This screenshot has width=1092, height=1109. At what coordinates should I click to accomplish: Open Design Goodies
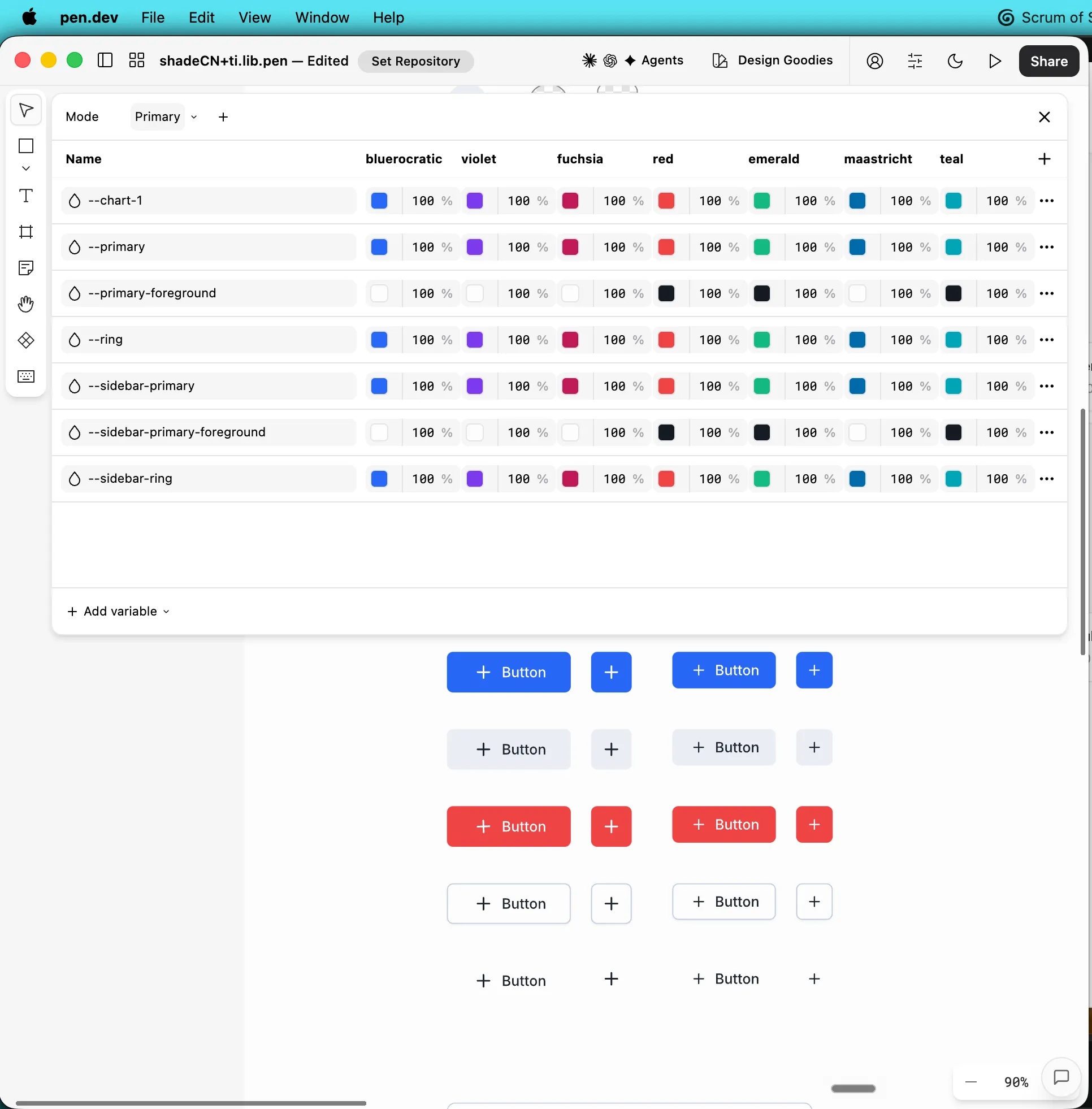click(773, 60)
